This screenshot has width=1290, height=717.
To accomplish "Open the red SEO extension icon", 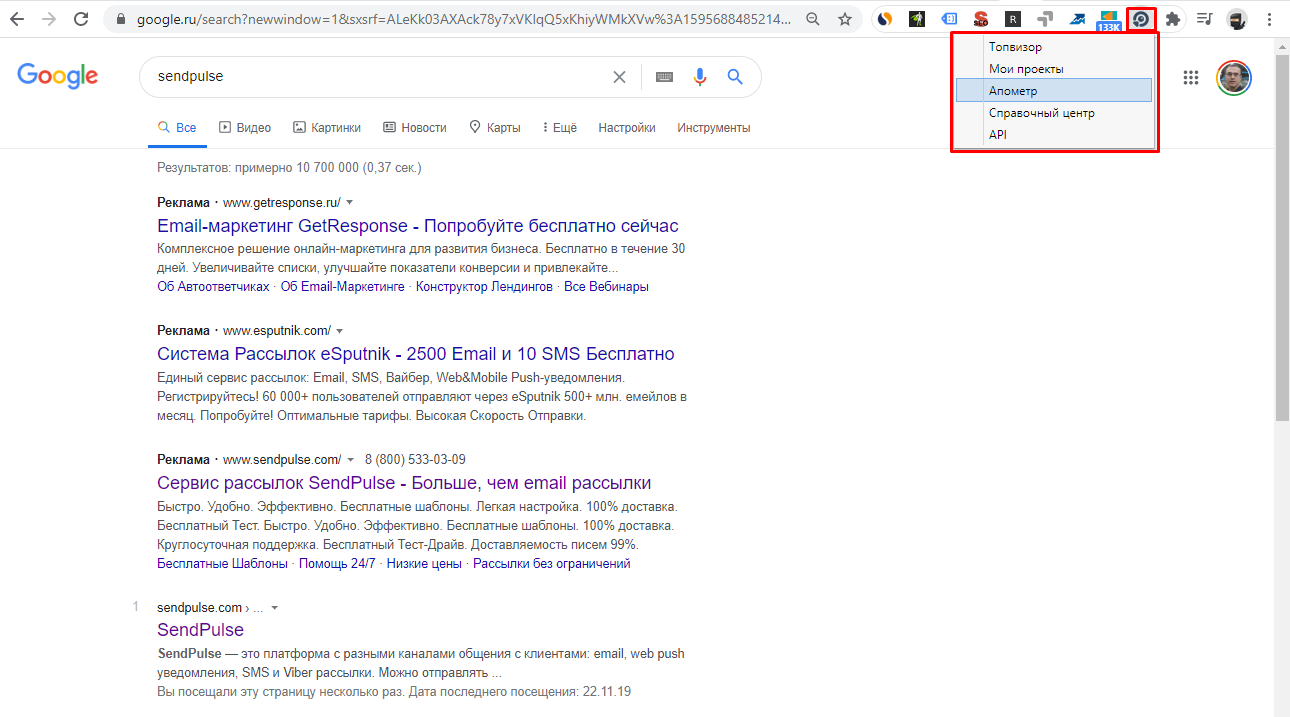I will [981, 19].
